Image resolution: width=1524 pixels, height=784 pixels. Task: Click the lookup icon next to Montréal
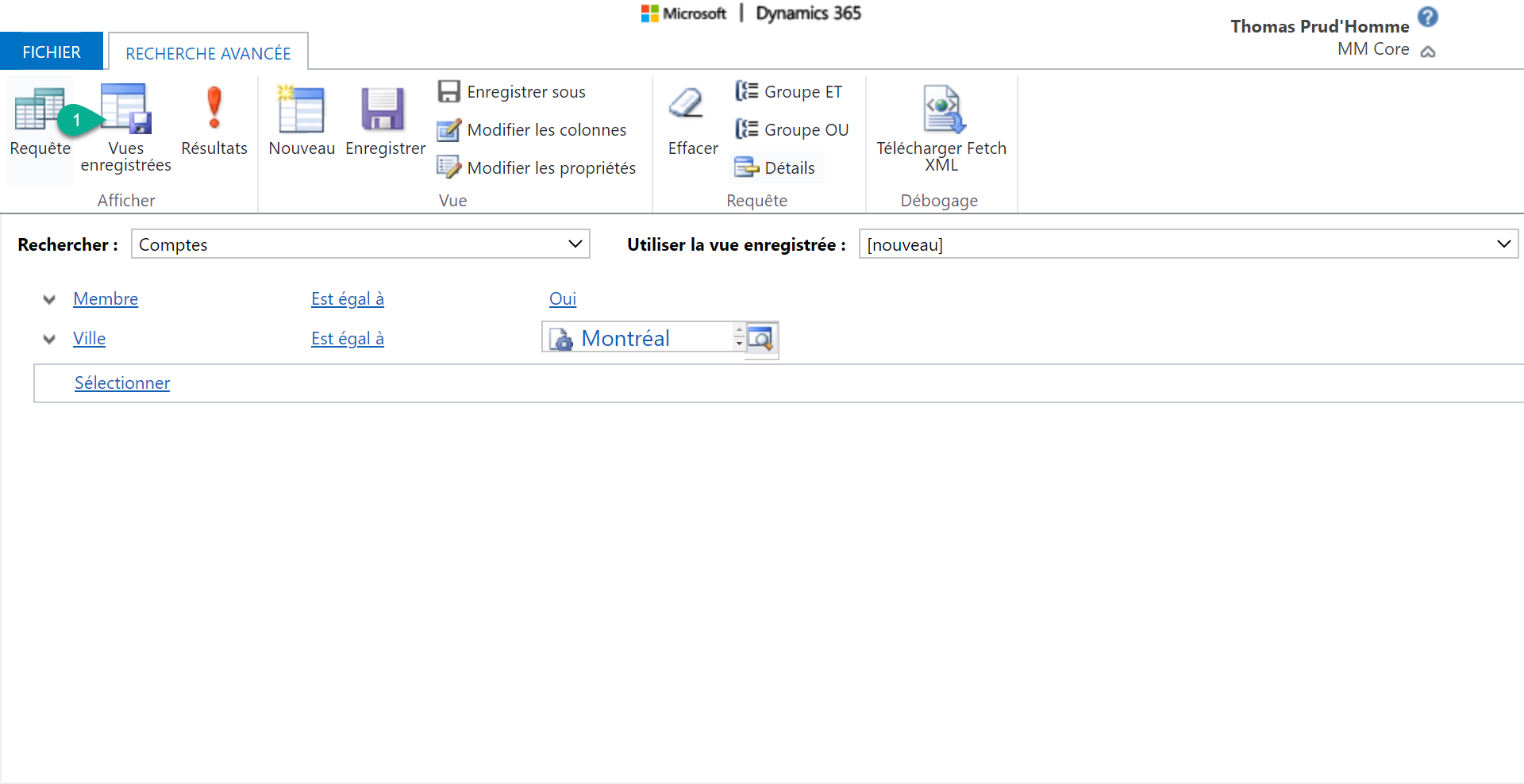(761, 339)
